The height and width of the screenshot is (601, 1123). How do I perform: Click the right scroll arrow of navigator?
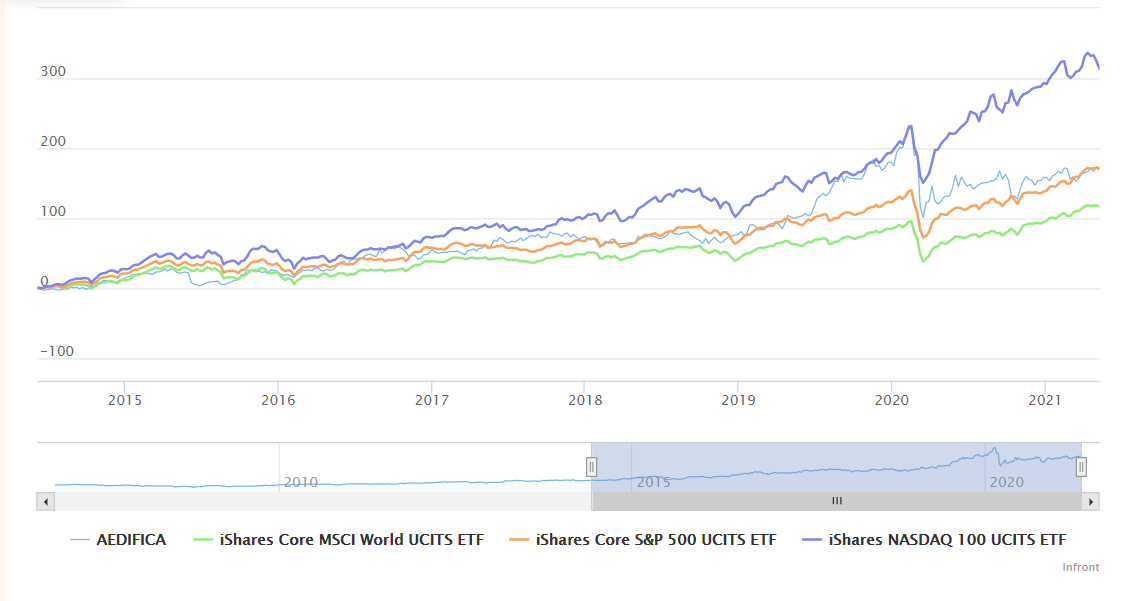(x=1090, y=501)
